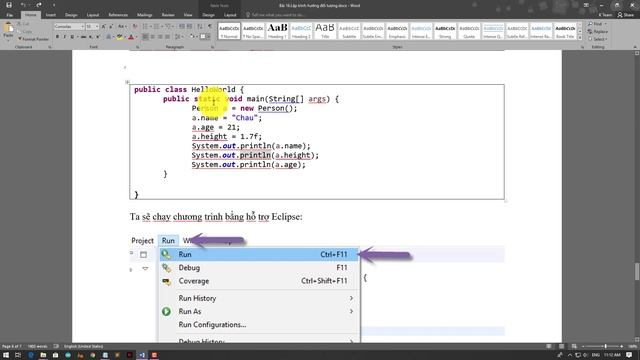Toggle Show/Hide paragraph marks

pyautogui.click(x=210, y=27)
